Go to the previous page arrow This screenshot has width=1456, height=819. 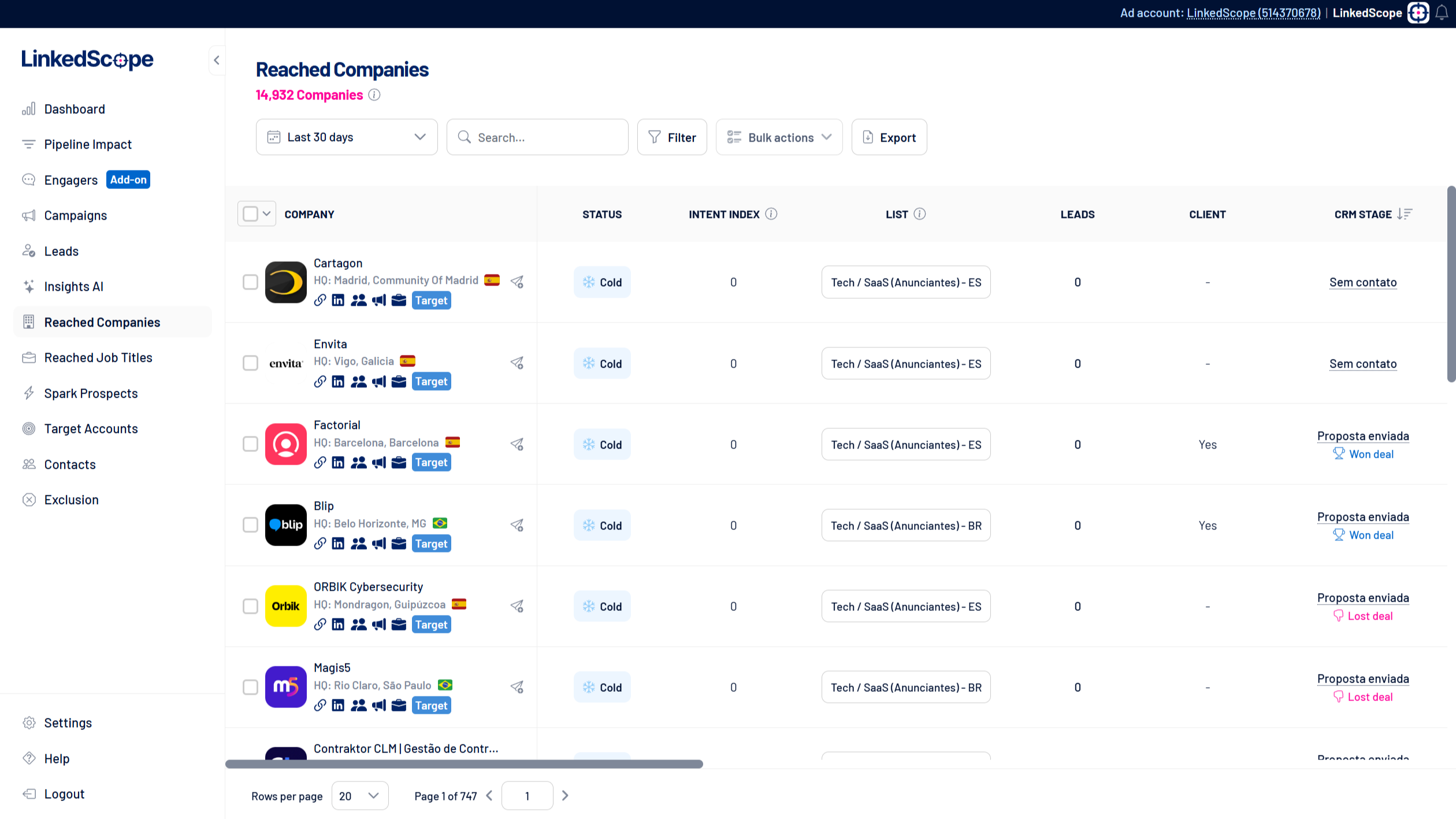pos(489,796)
